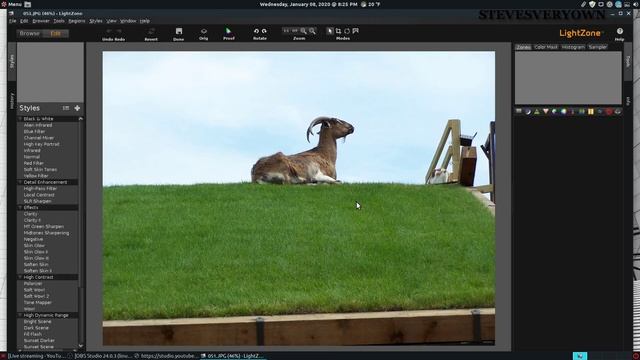Click the Revert toolbar icon
This screenshot has width=640, height=360.
[151, 31]
